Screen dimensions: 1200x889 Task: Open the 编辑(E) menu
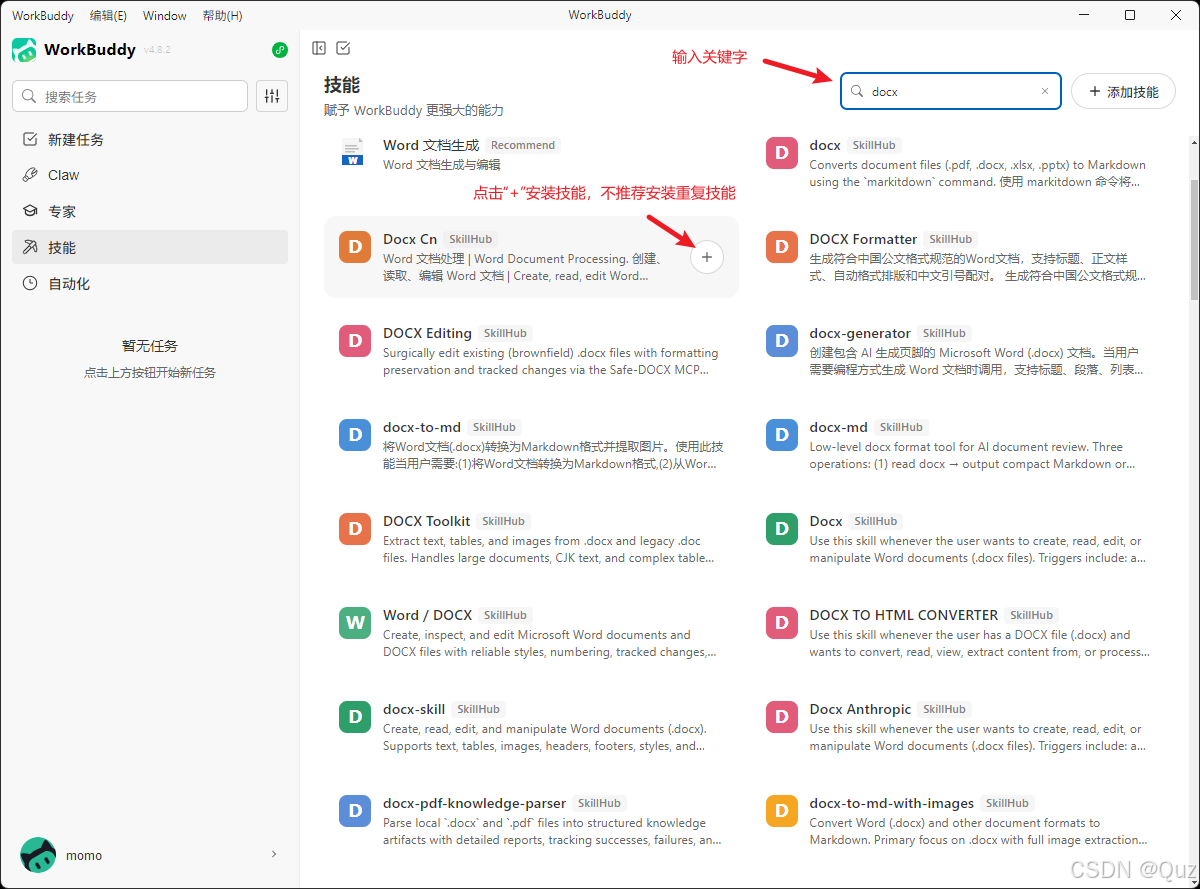[108, 15]
